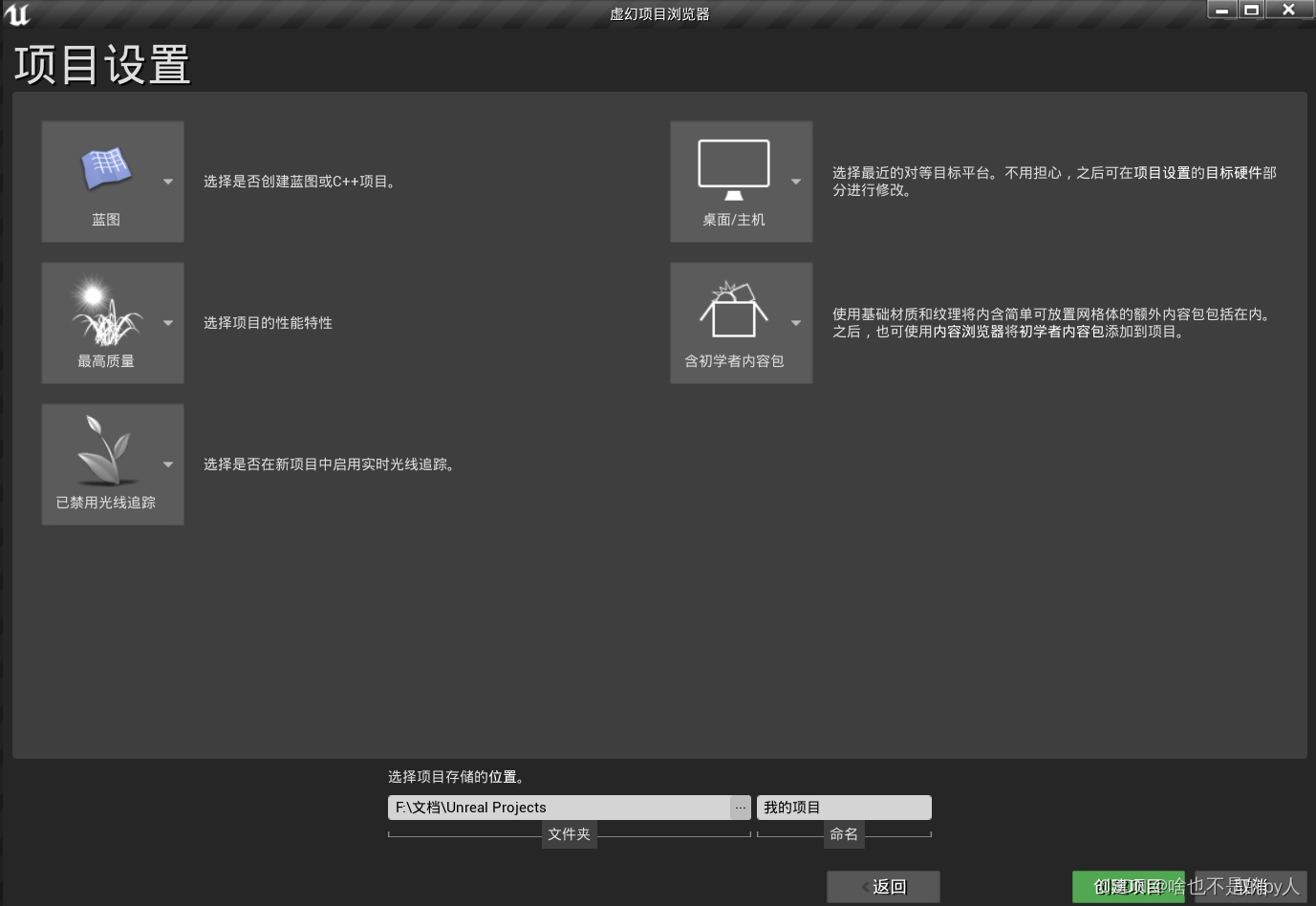The width and height of the screenshot is (1316, 906).
Task: Click the 桌面/主机 monitor icon
Action: pyautogui.click(x=734, y=169)
